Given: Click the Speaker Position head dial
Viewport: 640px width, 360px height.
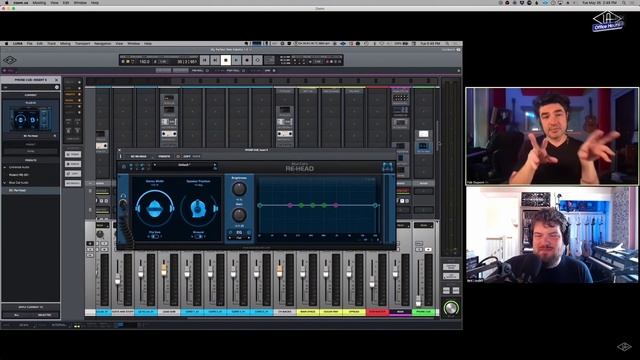Looking at the screenshot, I should click(x=198, y=208).
